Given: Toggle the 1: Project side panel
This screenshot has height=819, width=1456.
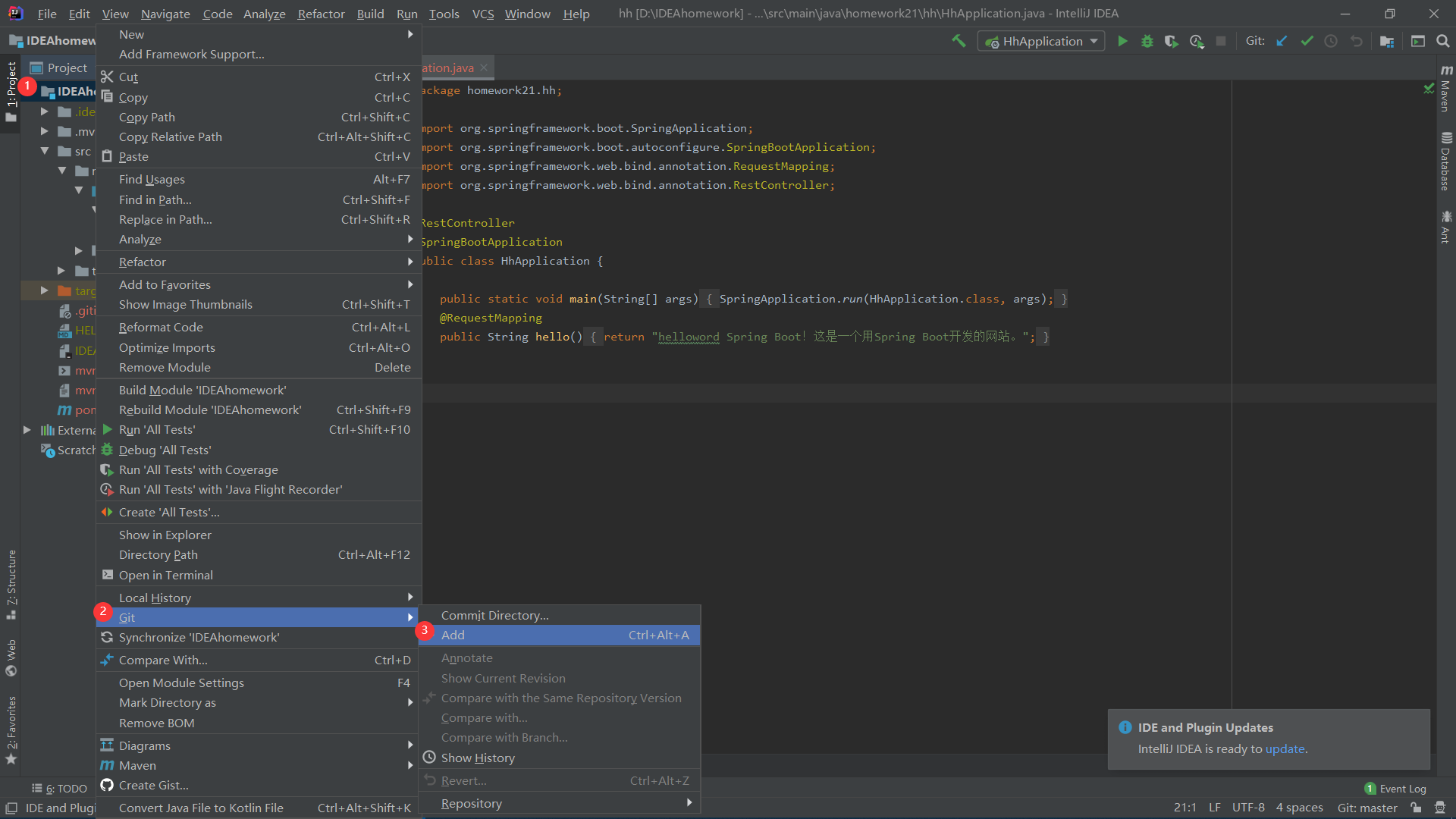Looking at the screenshot, I should pyautogui.click(x=11, y=92).
